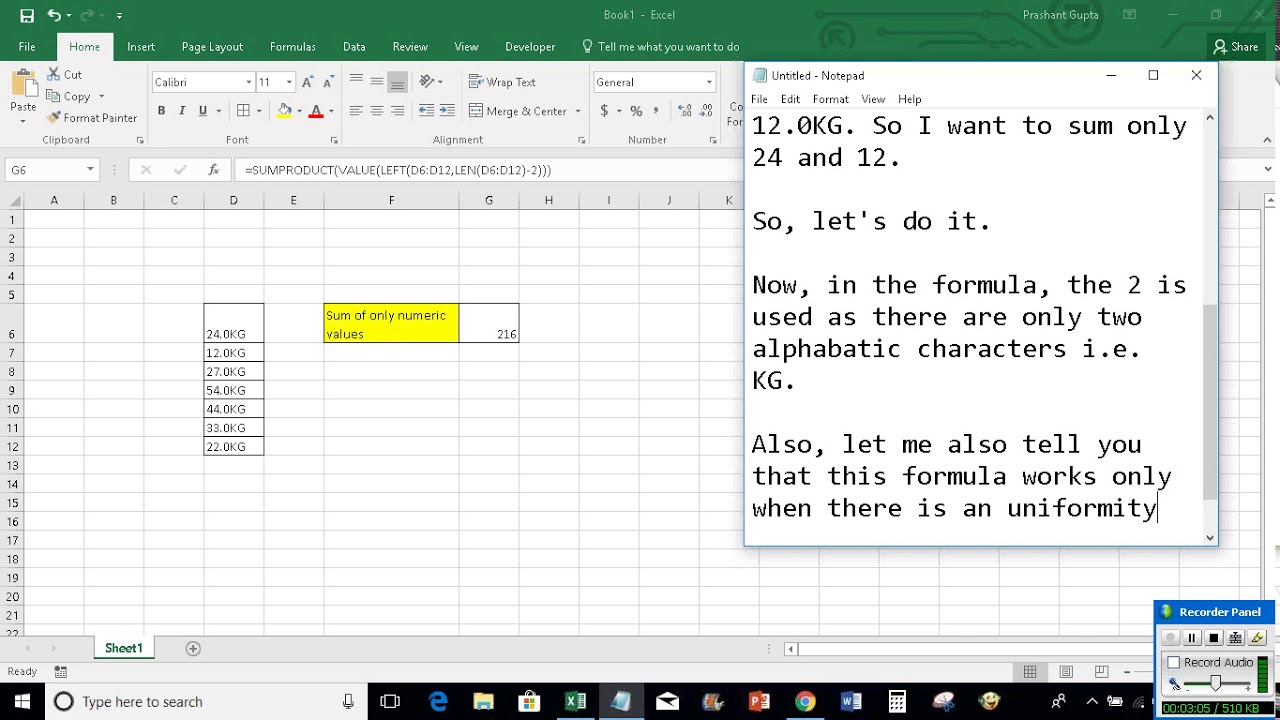Click the Share button in Excel
Screen dimensions: 1280x720
tap(1235, 47)
